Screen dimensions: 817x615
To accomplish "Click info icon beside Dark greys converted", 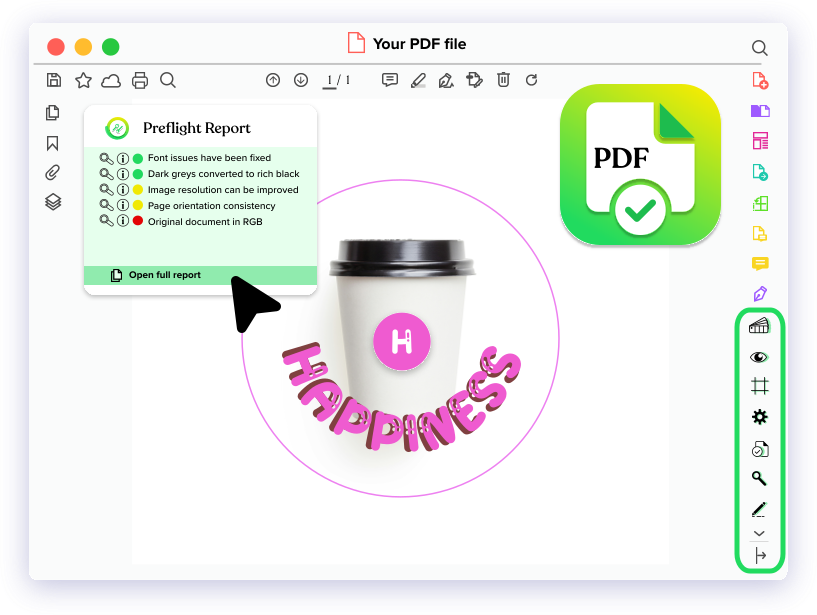I will click(123, 174).
